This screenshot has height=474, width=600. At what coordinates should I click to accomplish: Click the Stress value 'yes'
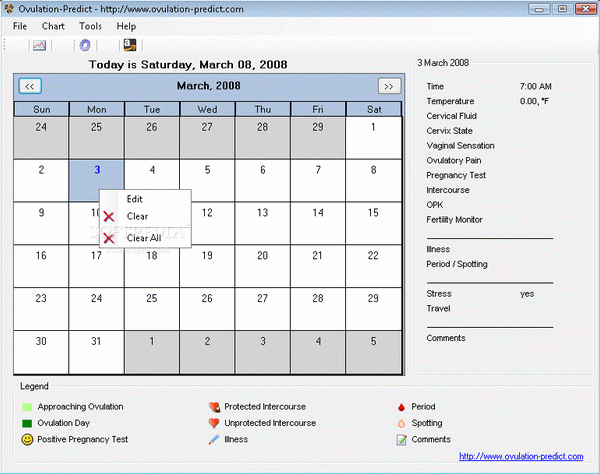tap(527, 294)
